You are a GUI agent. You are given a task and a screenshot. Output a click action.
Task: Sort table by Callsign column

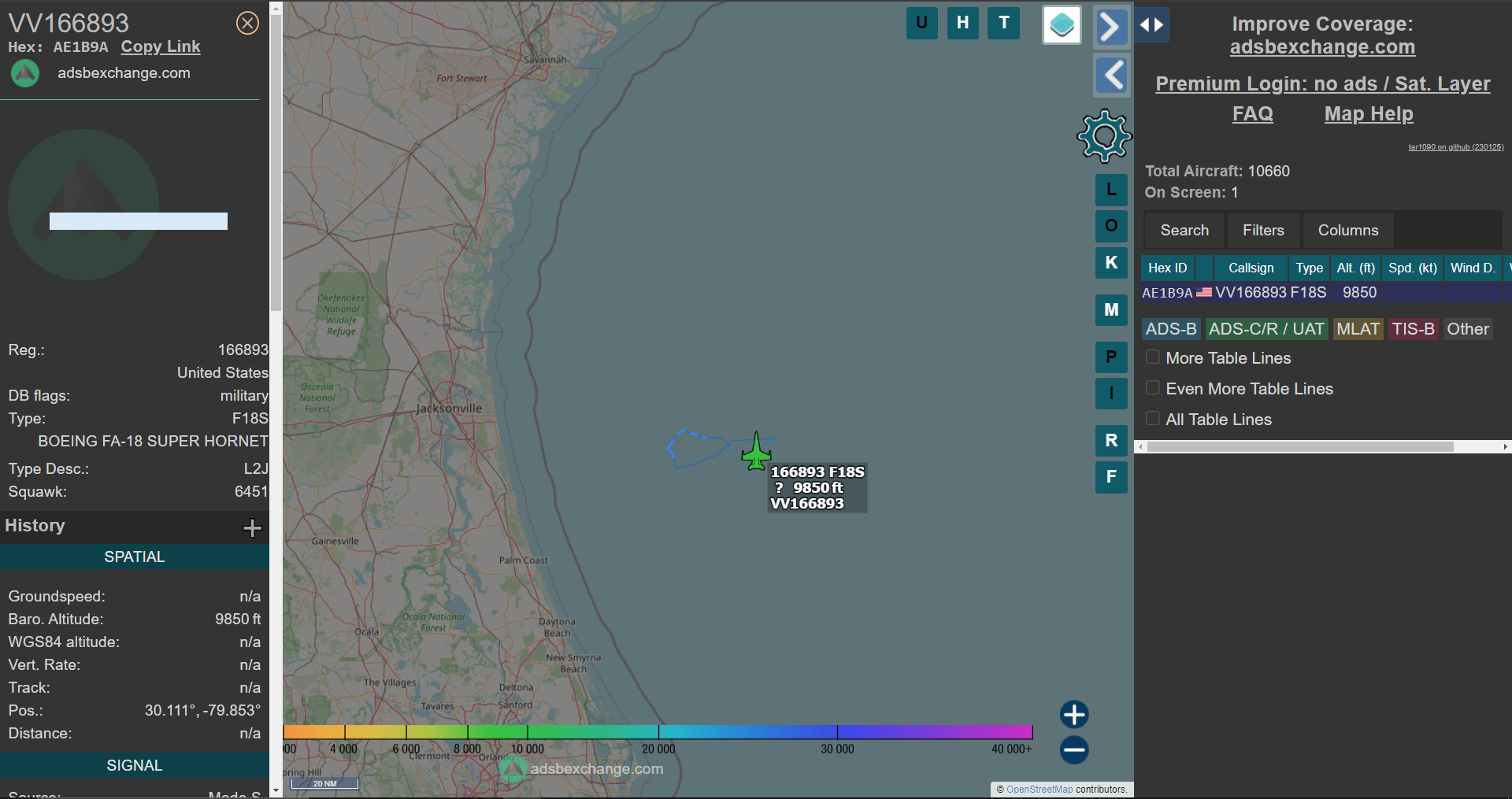pyautogui.click(x=1251, y=268)
